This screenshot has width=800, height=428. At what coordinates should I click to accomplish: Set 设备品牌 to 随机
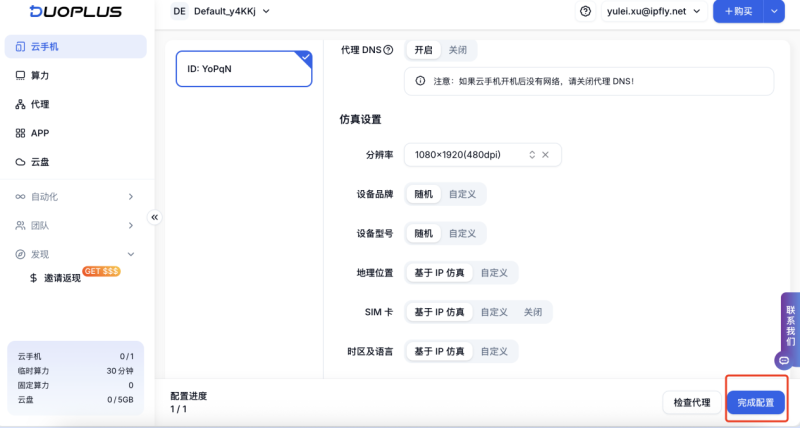[423, 194]
